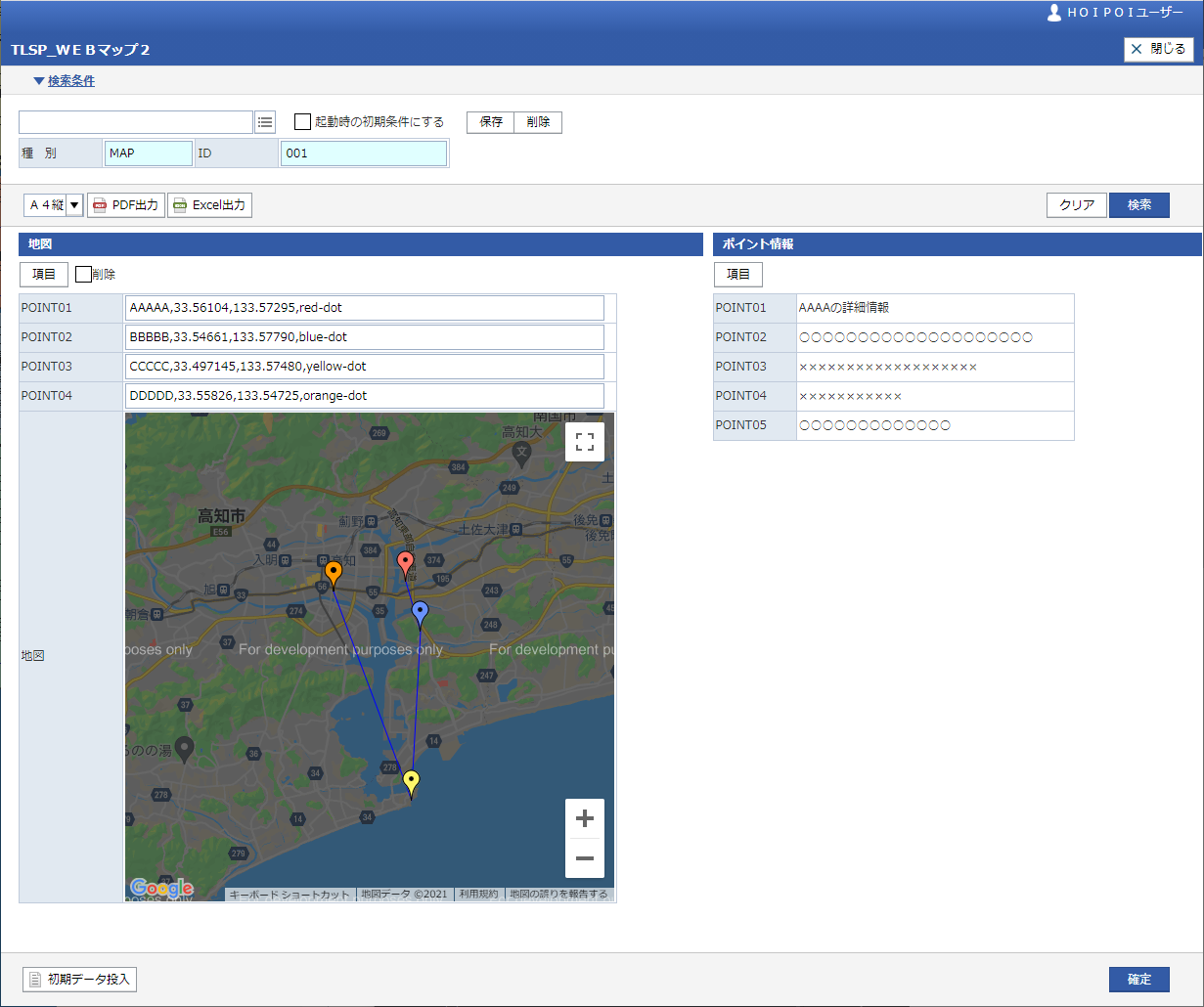
Task: Click the yellow map marker pin
Action: [412, 784]
